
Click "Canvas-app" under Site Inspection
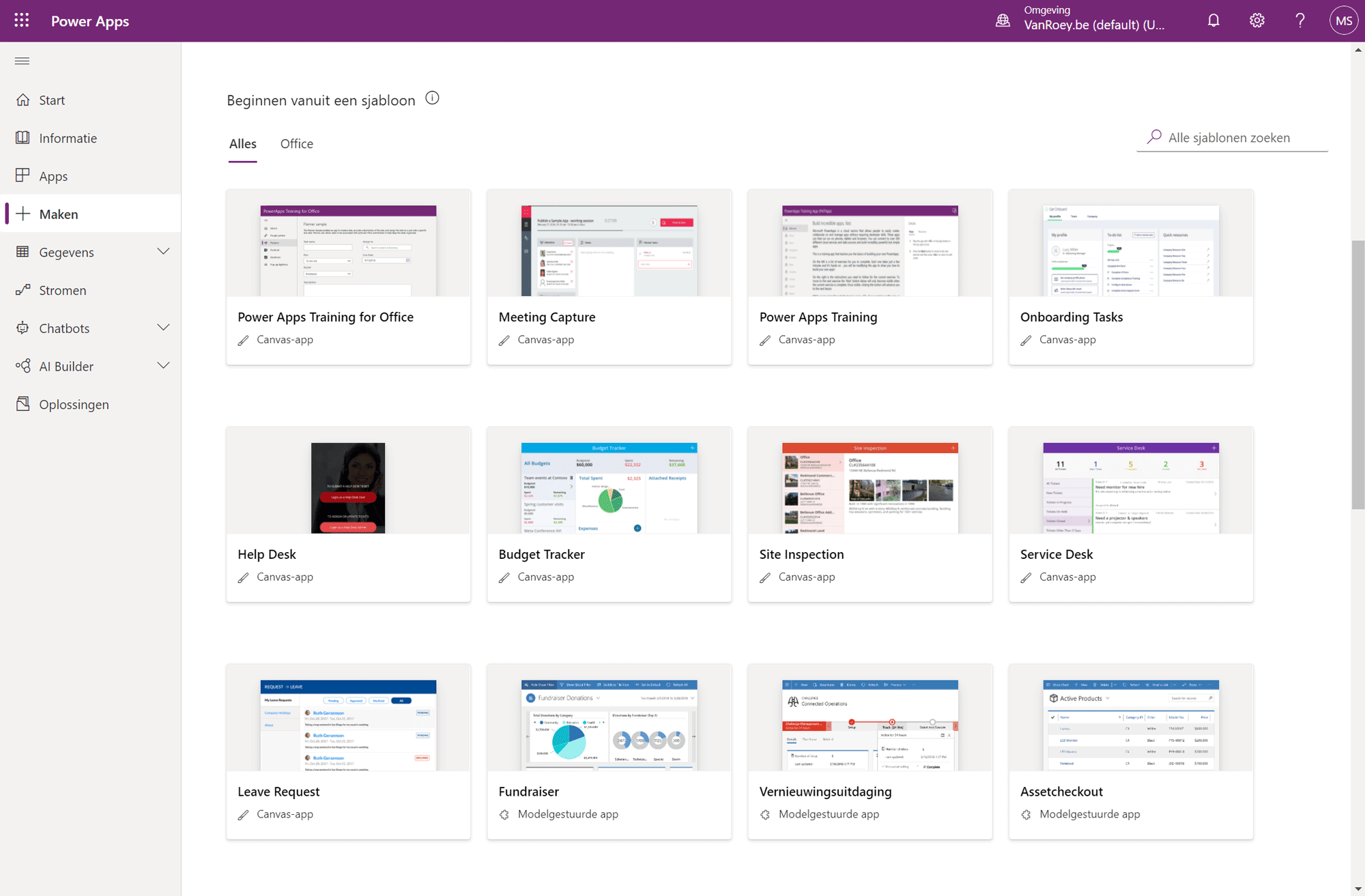click(x=807, y=577)
